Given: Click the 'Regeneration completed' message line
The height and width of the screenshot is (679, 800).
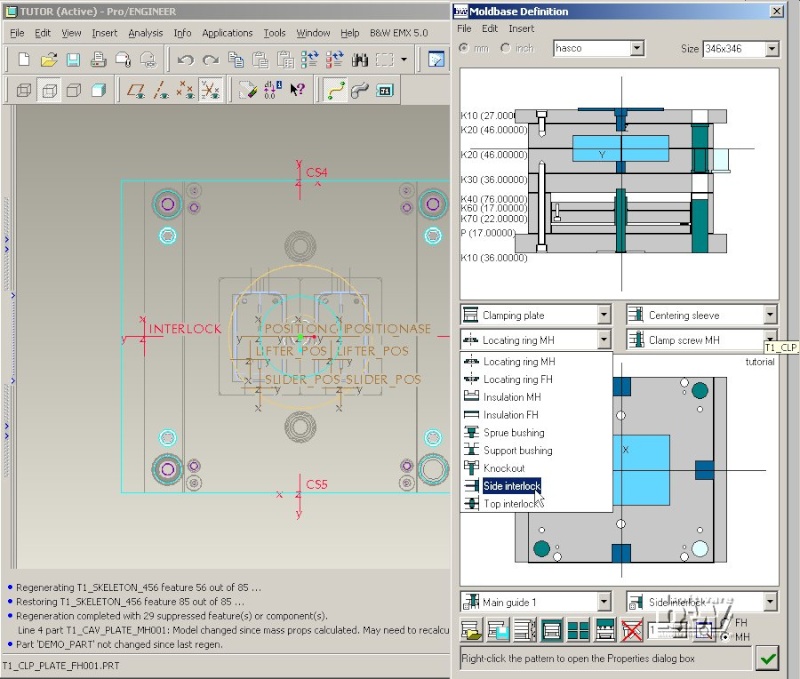Looking at the screenshot, I should point(172,616).
